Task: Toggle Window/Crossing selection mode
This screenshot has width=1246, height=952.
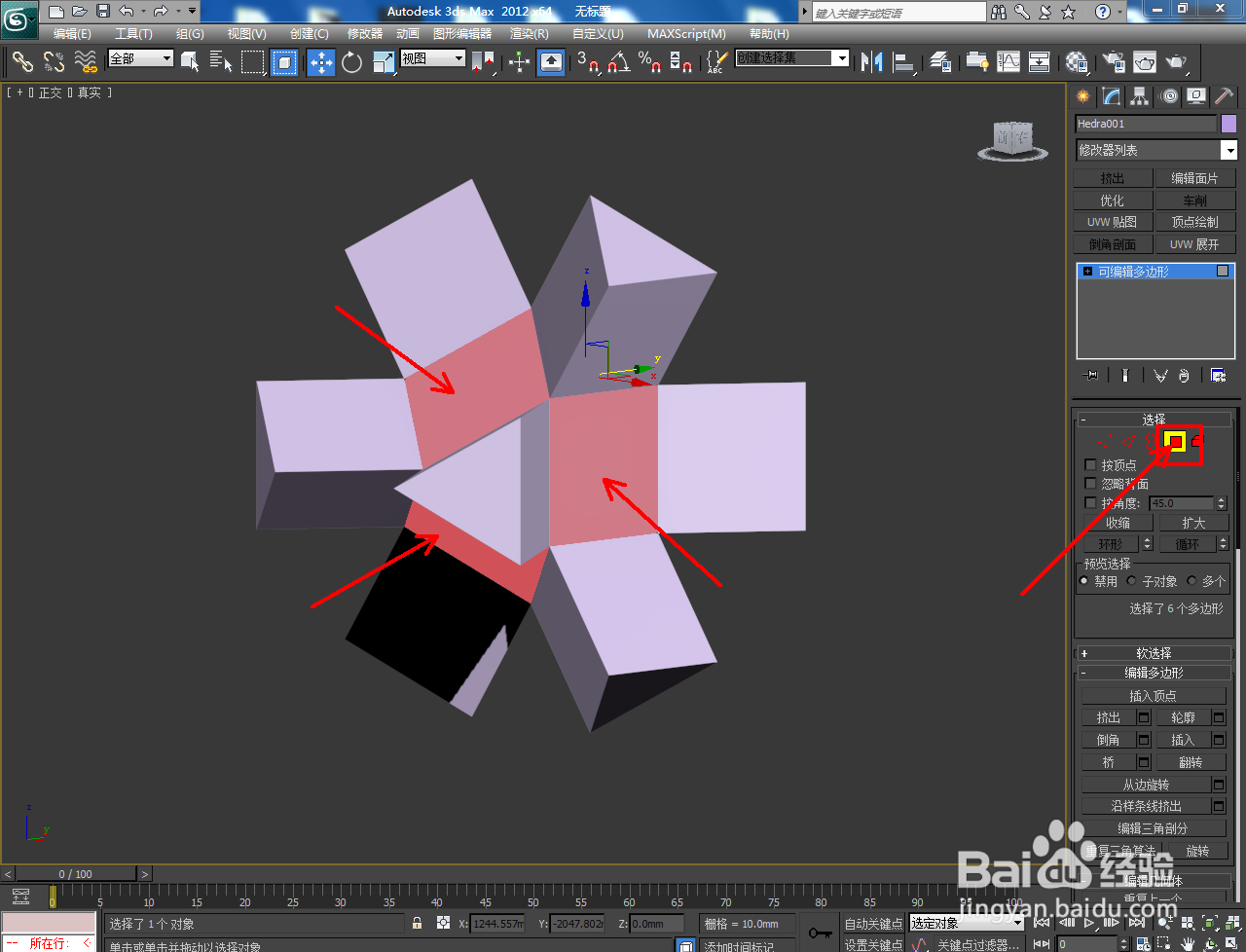Action: point(284,62)
